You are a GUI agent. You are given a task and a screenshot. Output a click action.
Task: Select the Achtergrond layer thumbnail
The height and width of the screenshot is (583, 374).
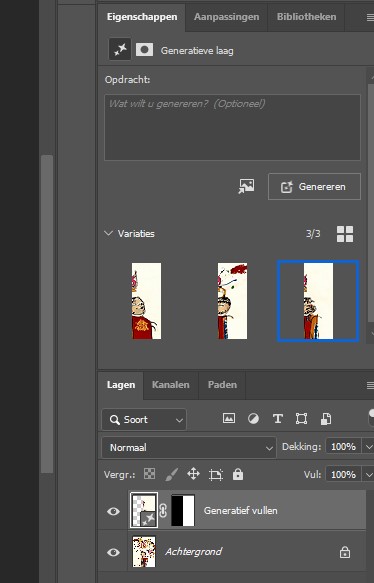[144, 551]
